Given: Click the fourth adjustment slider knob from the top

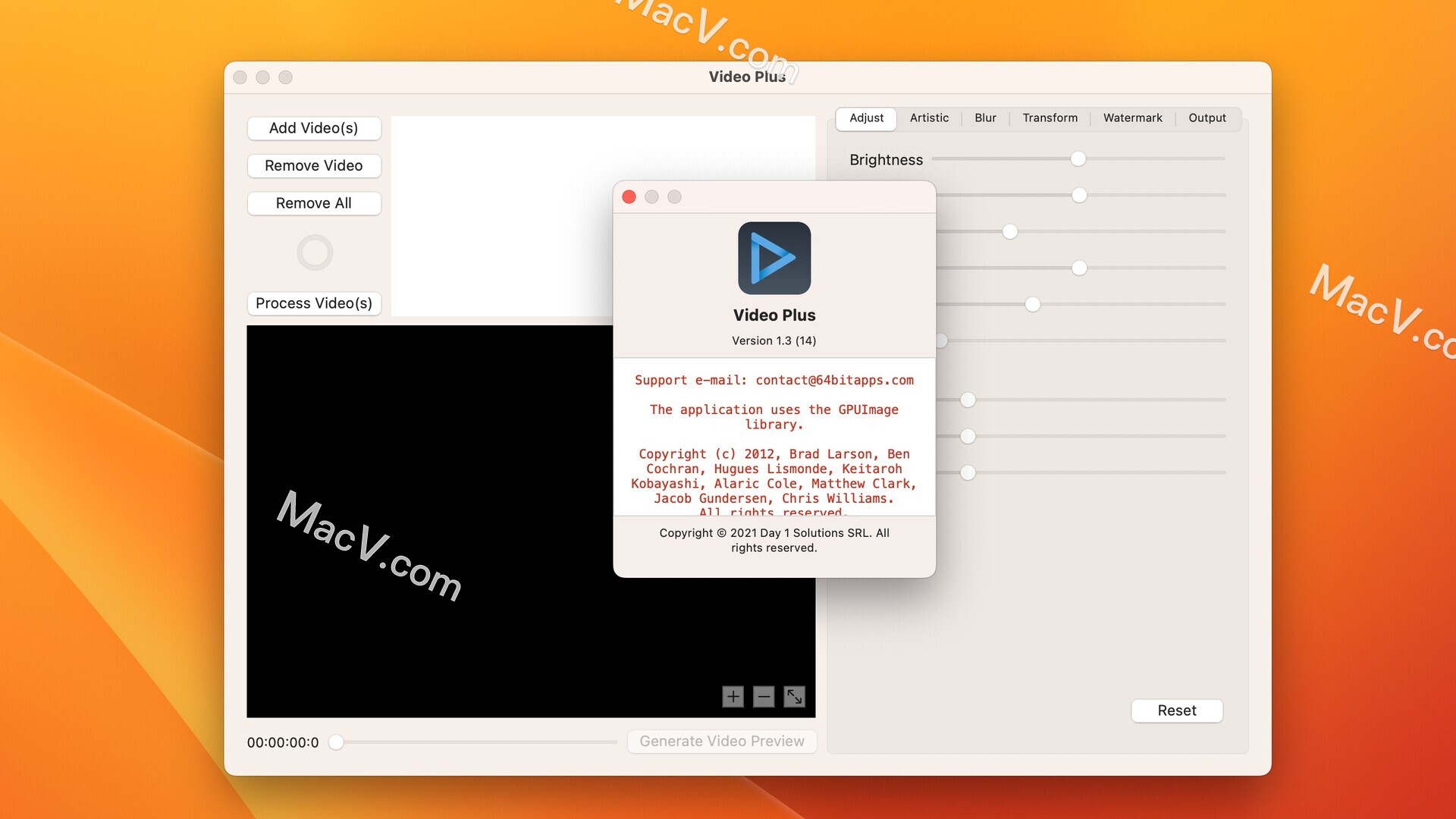Looking at the screenshot, I should click(x=1079, y=268).
